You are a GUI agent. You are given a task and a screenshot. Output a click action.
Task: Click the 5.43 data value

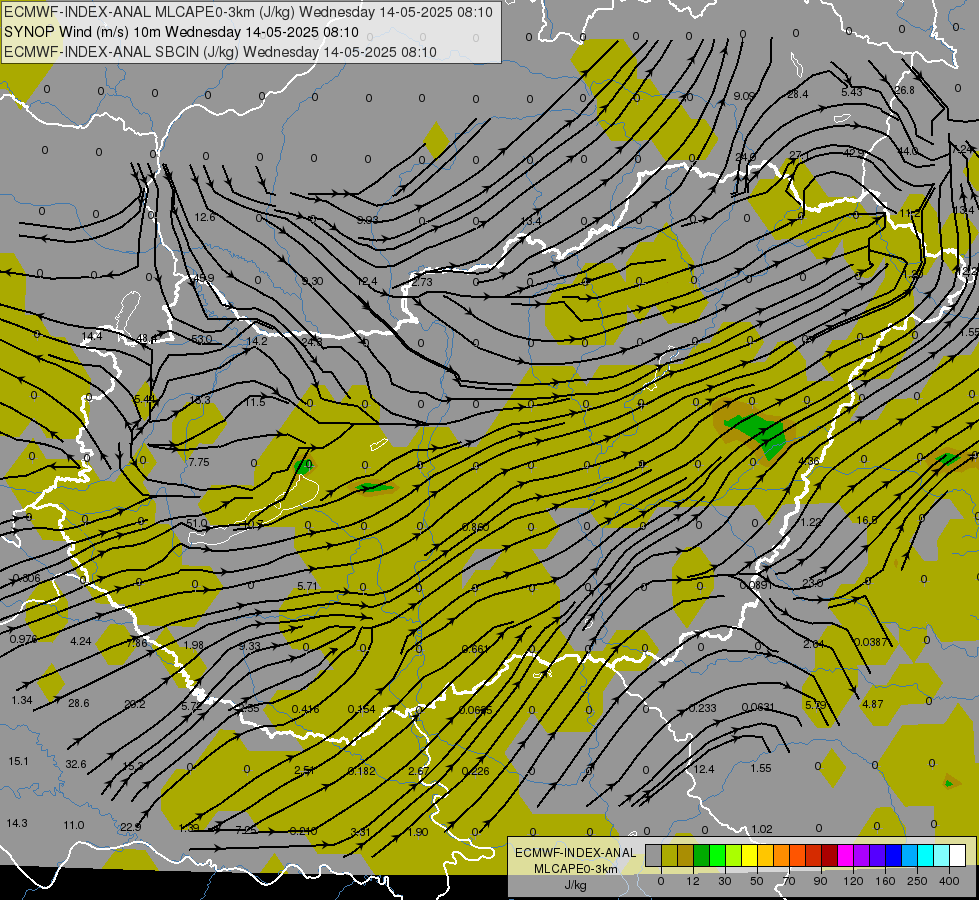[852, 92]
